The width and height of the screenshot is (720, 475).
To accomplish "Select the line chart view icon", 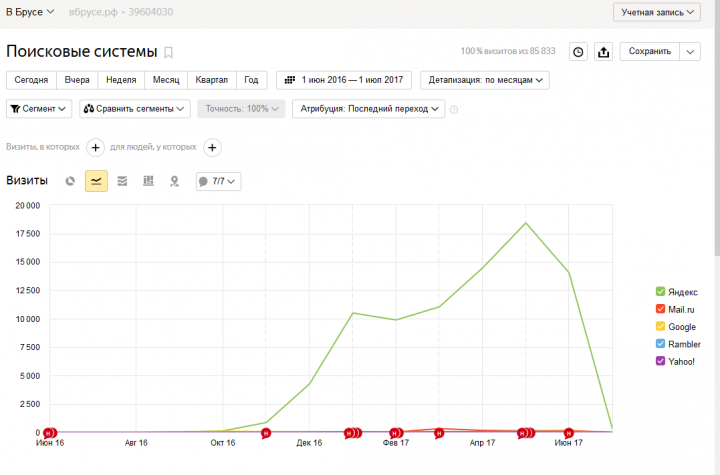I will 96,181.
